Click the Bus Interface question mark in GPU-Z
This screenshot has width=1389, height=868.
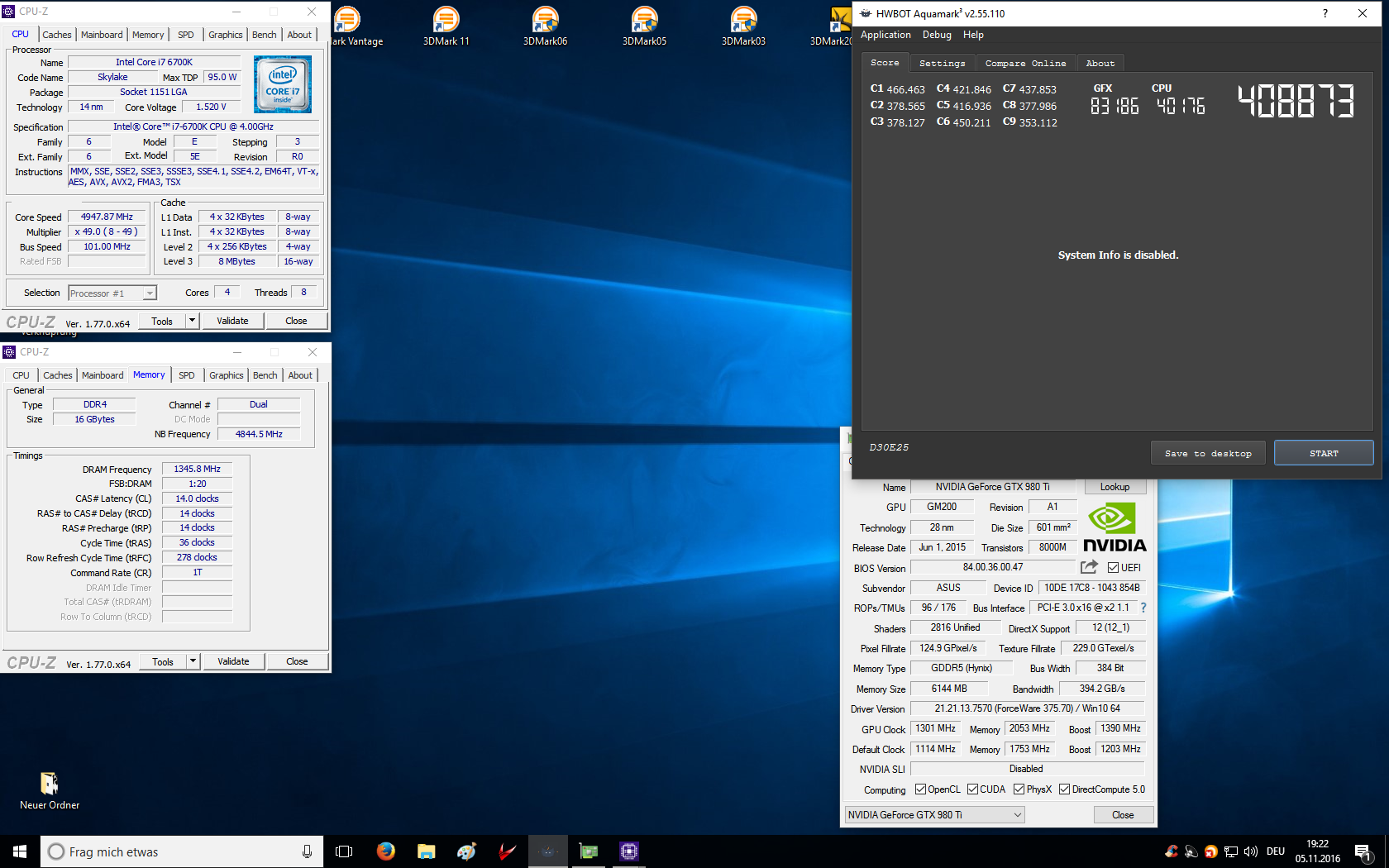(x=1143, y=608)
